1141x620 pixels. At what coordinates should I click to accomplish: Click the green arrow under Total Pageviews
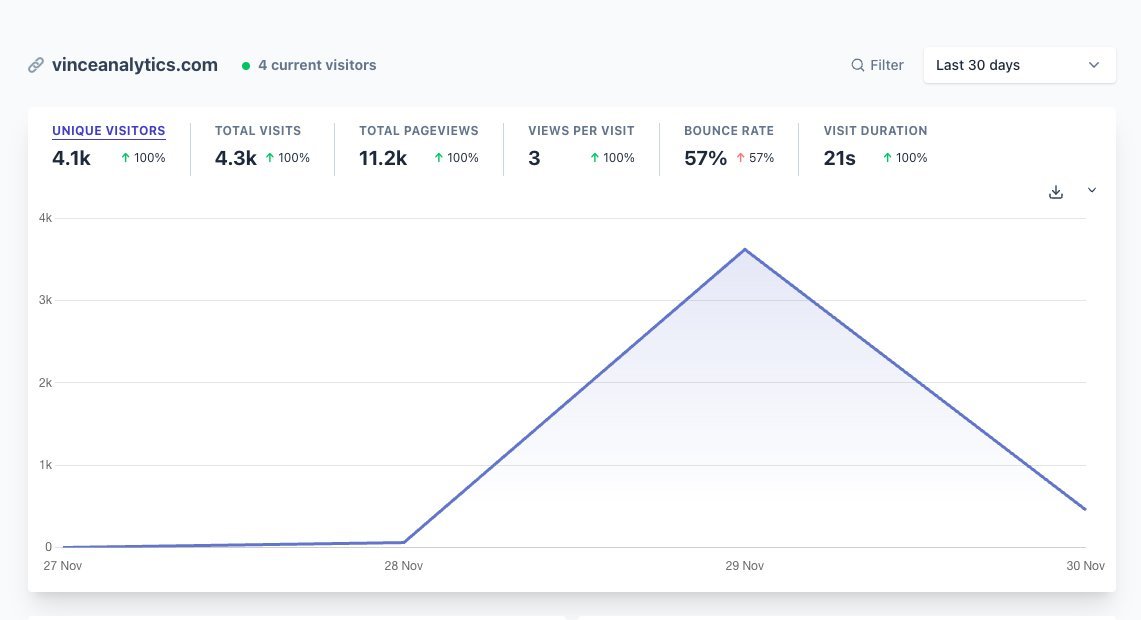438,158
